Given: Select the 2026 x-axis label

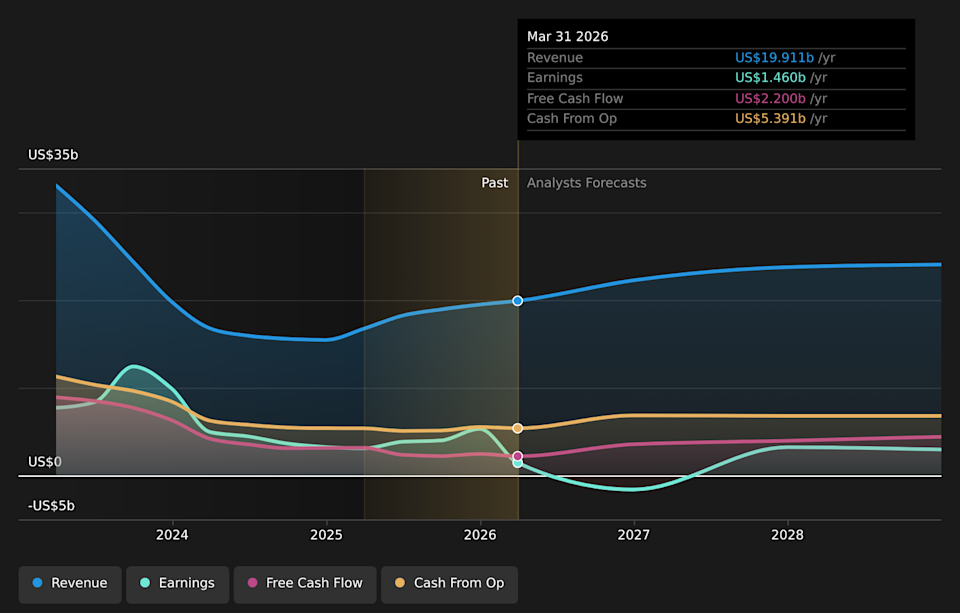Looking at the screenshot, I should (x=480, y=535).
